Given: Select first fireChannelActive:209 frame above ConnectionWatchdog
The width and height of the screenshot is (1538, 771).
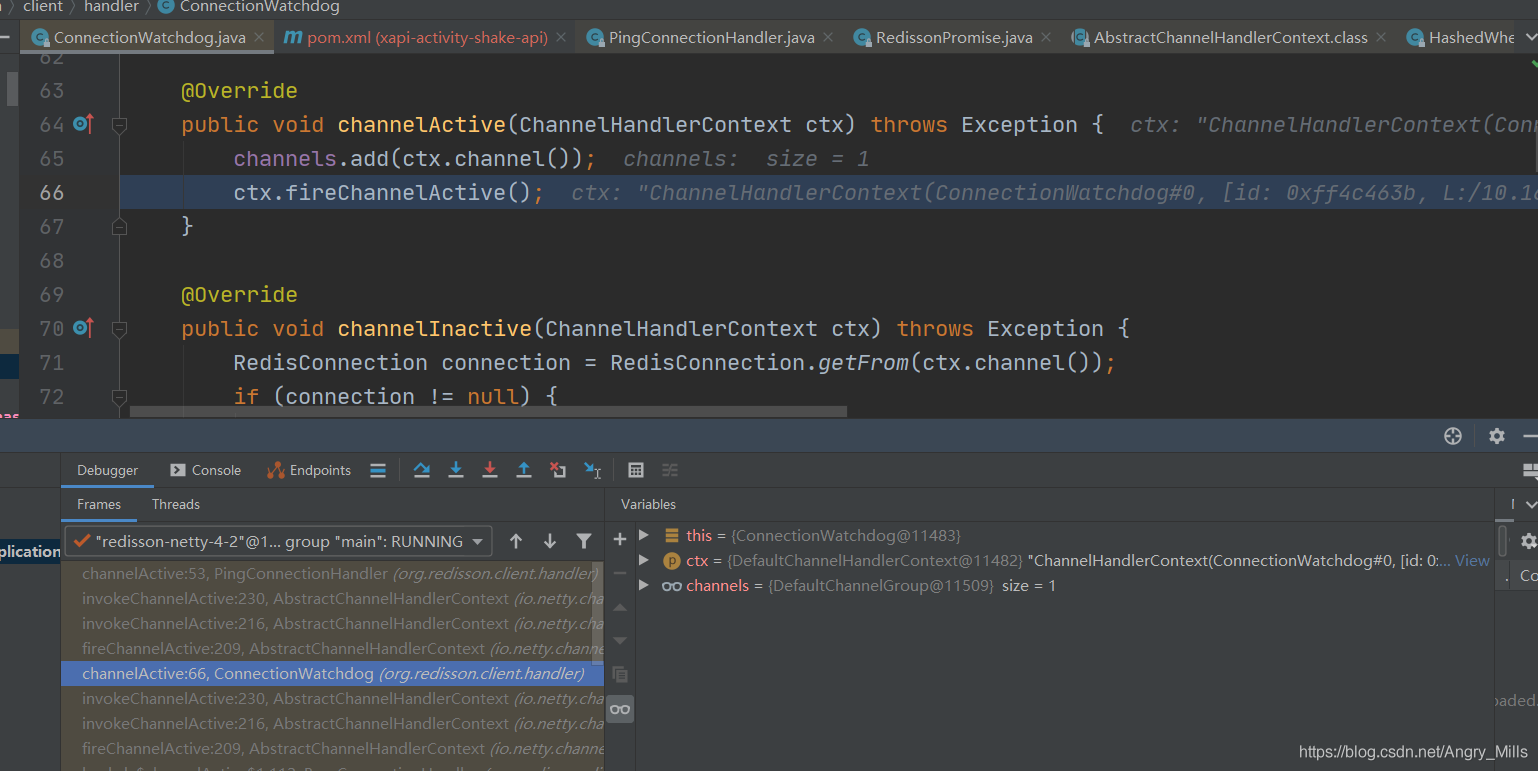Looking at the screenshot, I should tap(332, 649).
